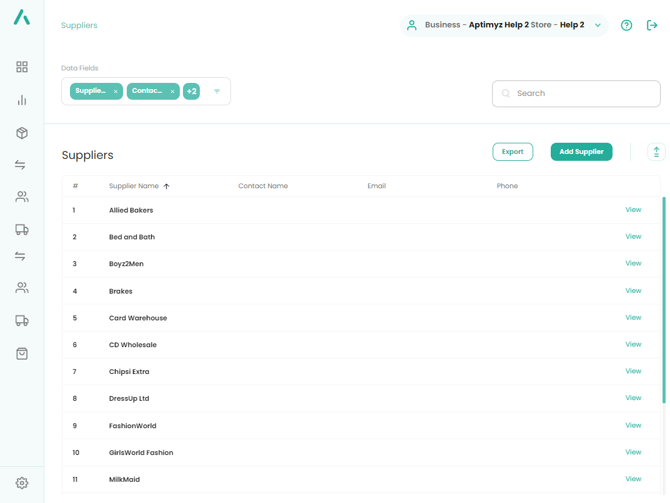Open settings gear at sidebar bottom

click(x=22, y=483)
